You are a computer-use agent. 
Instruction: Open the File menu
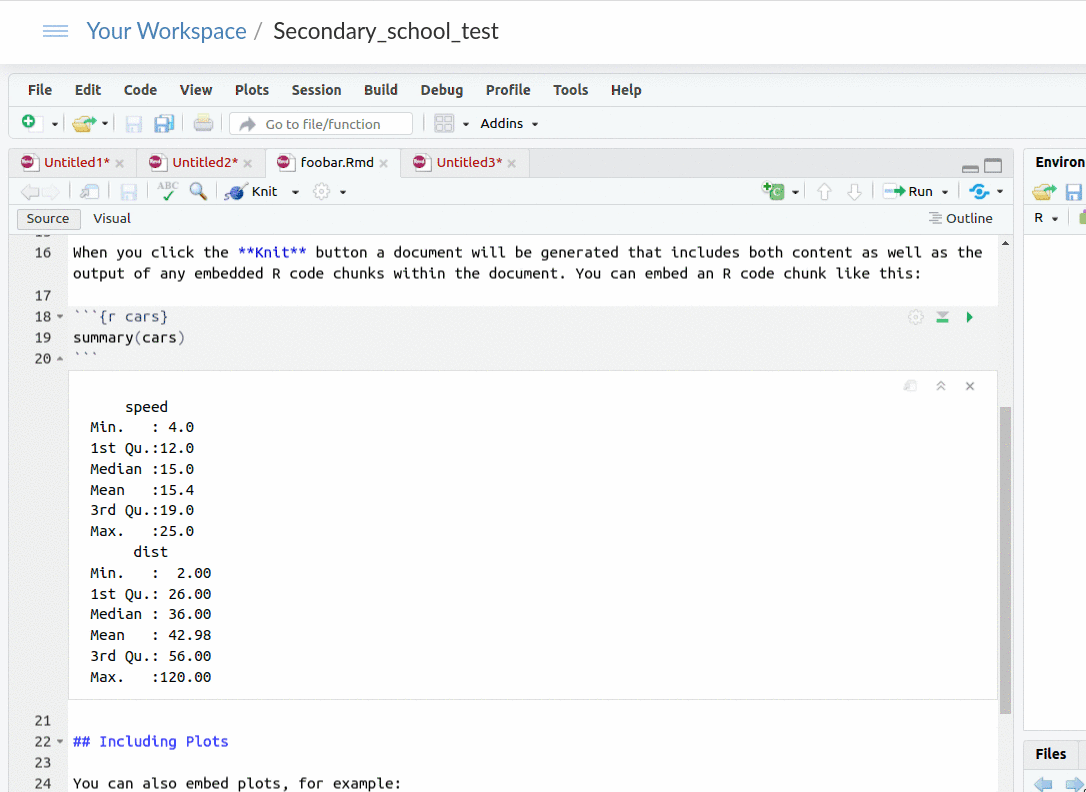pos(39,90)
